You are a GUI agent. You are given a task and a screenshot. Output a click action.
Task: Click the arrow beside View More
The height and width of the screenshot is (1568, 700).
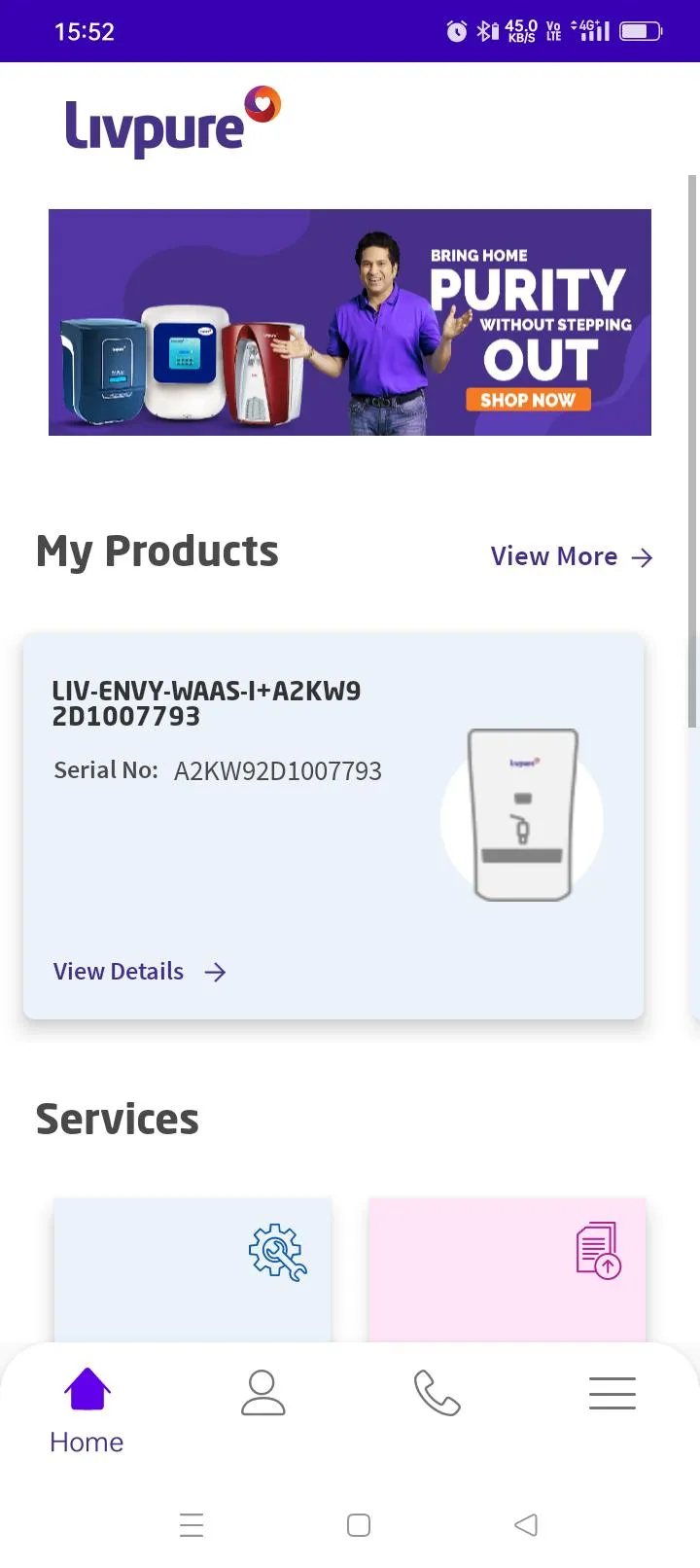pyautogui.click(x=642, y=557)
